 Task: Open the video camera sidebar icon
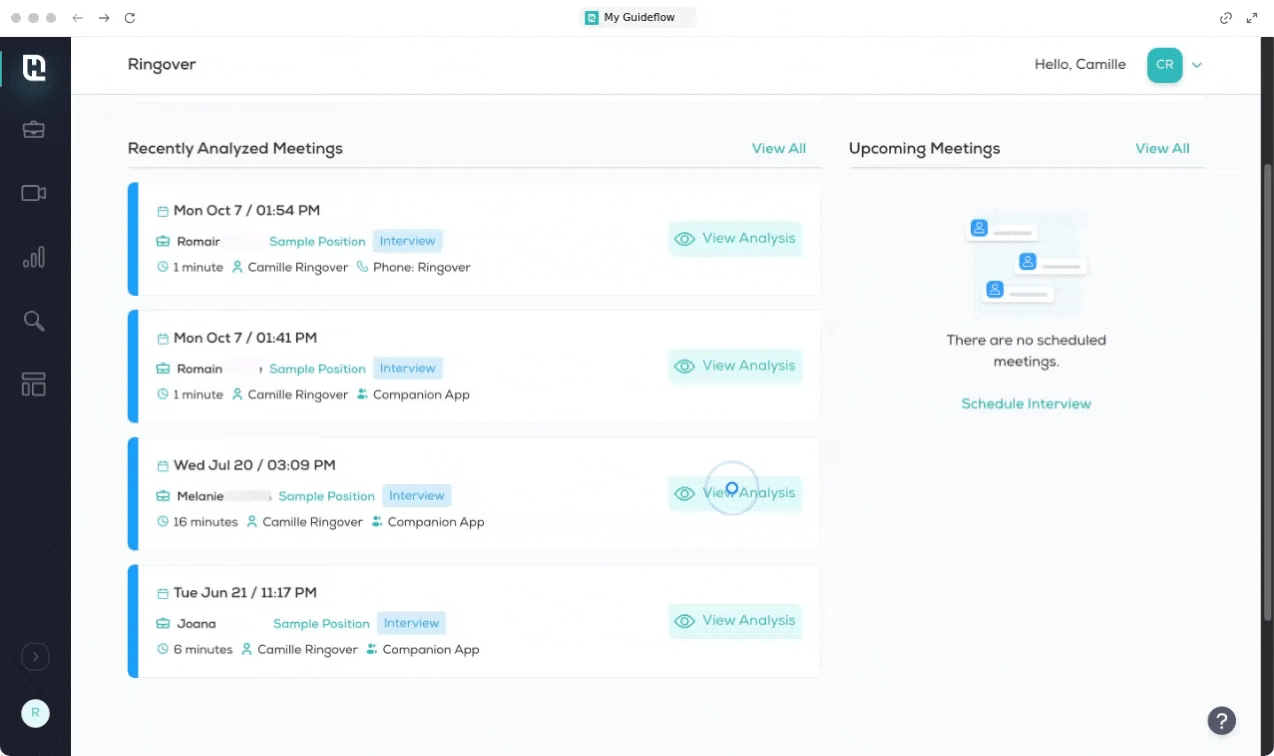34,193
